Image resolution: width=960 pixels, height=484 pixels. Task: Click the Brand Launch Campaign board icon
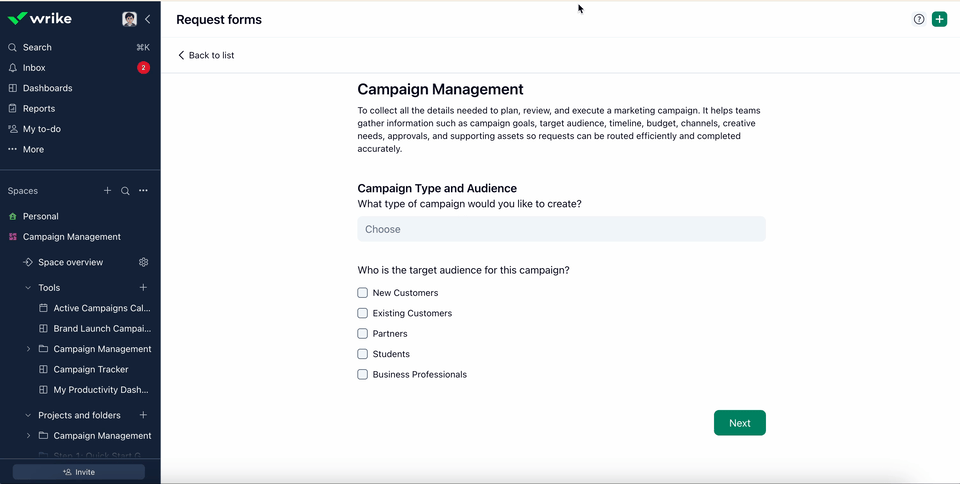(43, 329)
